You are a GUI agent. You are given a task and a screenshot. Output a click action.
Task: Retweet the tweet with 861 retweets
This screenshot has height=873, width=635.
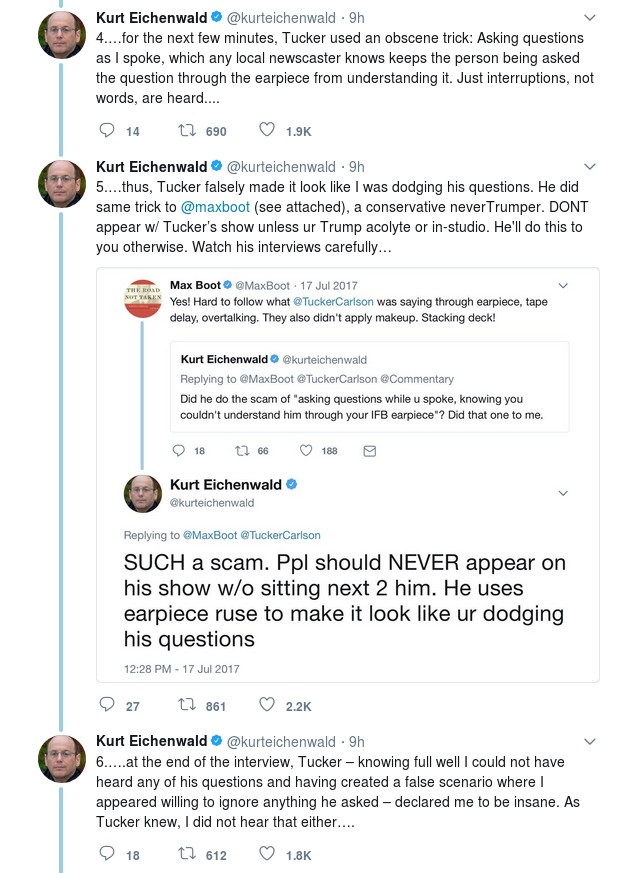pos(186,705)
